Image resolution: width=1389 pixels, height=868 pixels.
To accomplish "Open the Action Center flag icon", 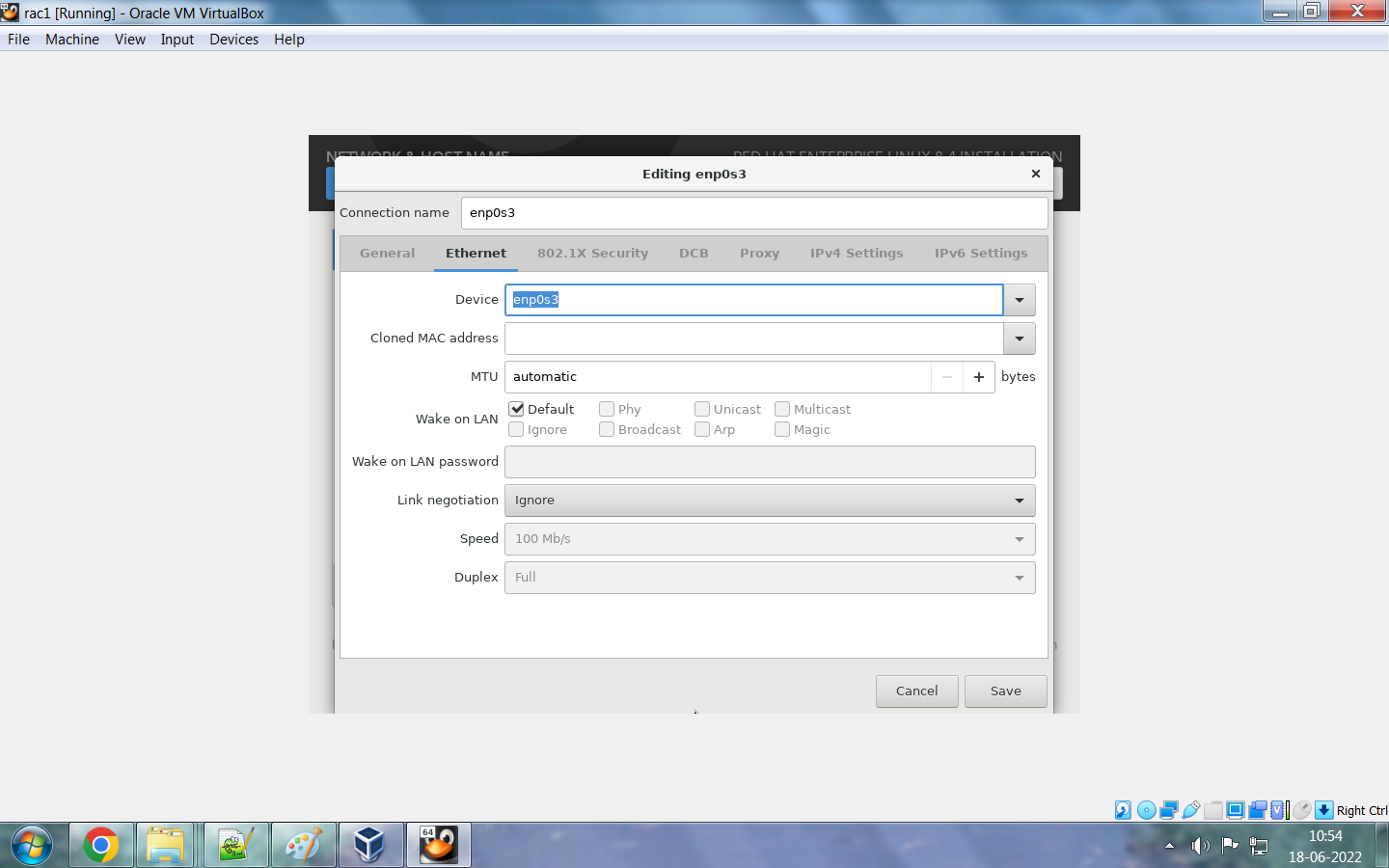I will [x=1230, y=846].
